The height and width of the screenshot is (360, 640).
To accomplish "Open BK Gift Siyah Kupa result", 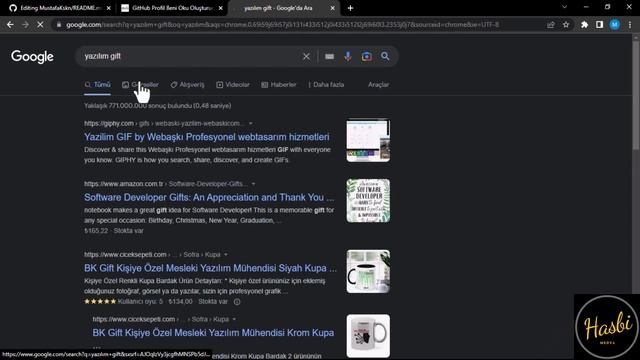I will point(211,268).
